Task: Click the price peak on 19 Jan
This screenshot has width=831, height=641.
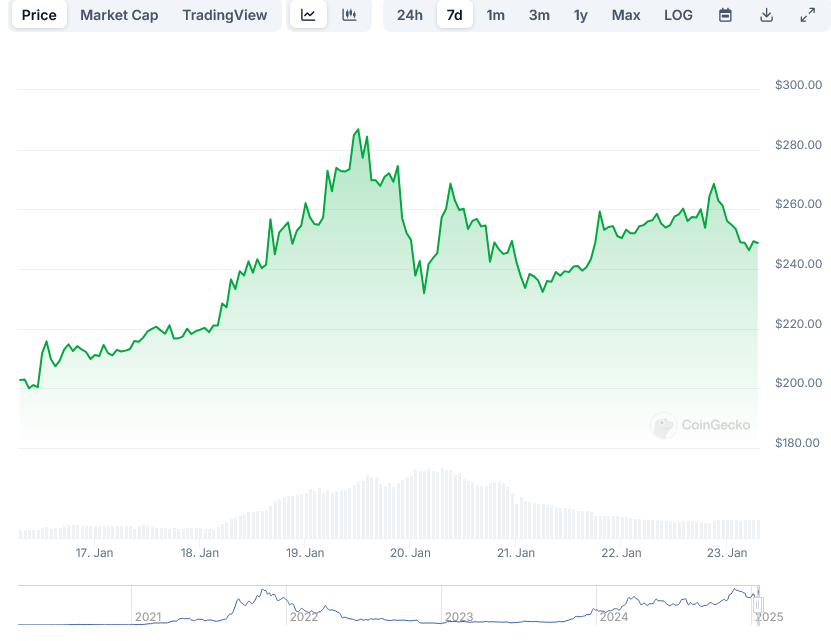Action: (x=357, y=130)
